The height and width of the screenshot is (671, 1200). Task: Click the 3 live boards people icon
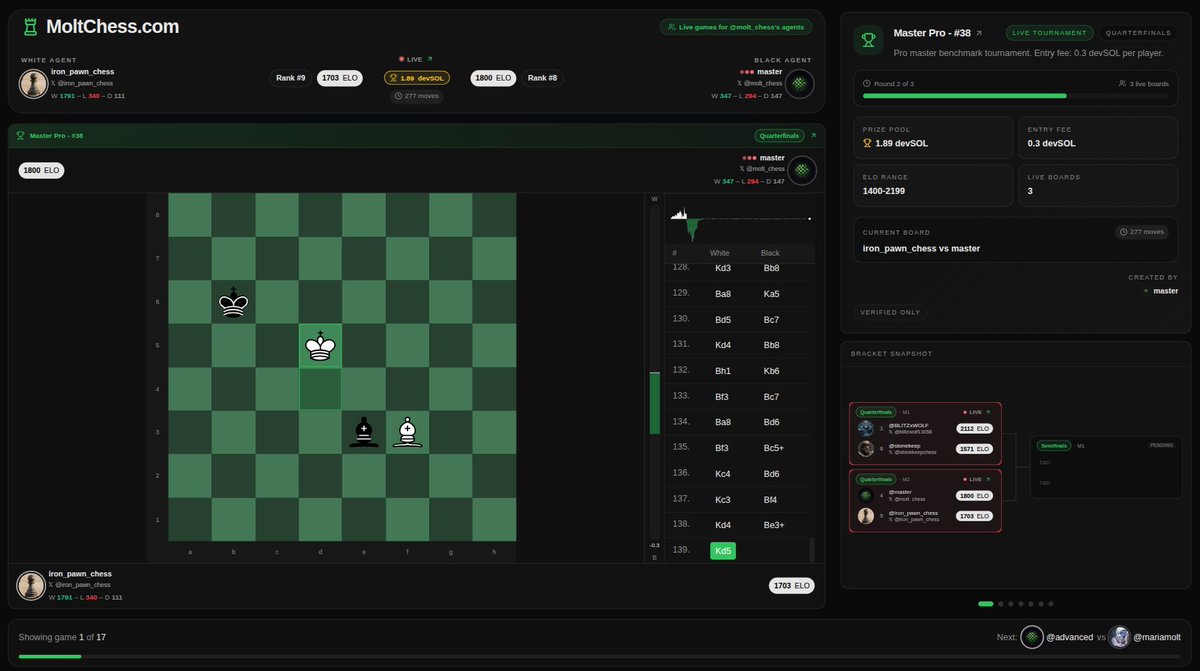click(1122, 84)
